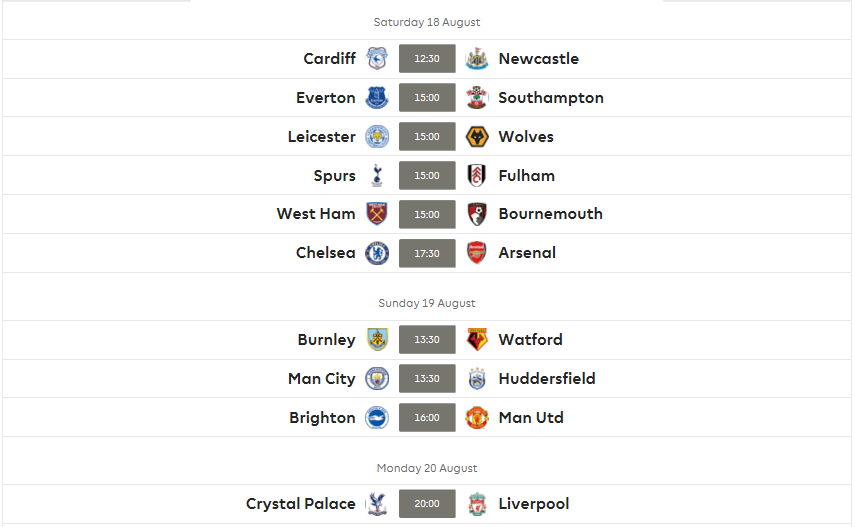Viewport: 855px width, 527px height.
Task: Open the 20:00 Crystal Palace v Liverpool time
Action: tap(427, 504)
